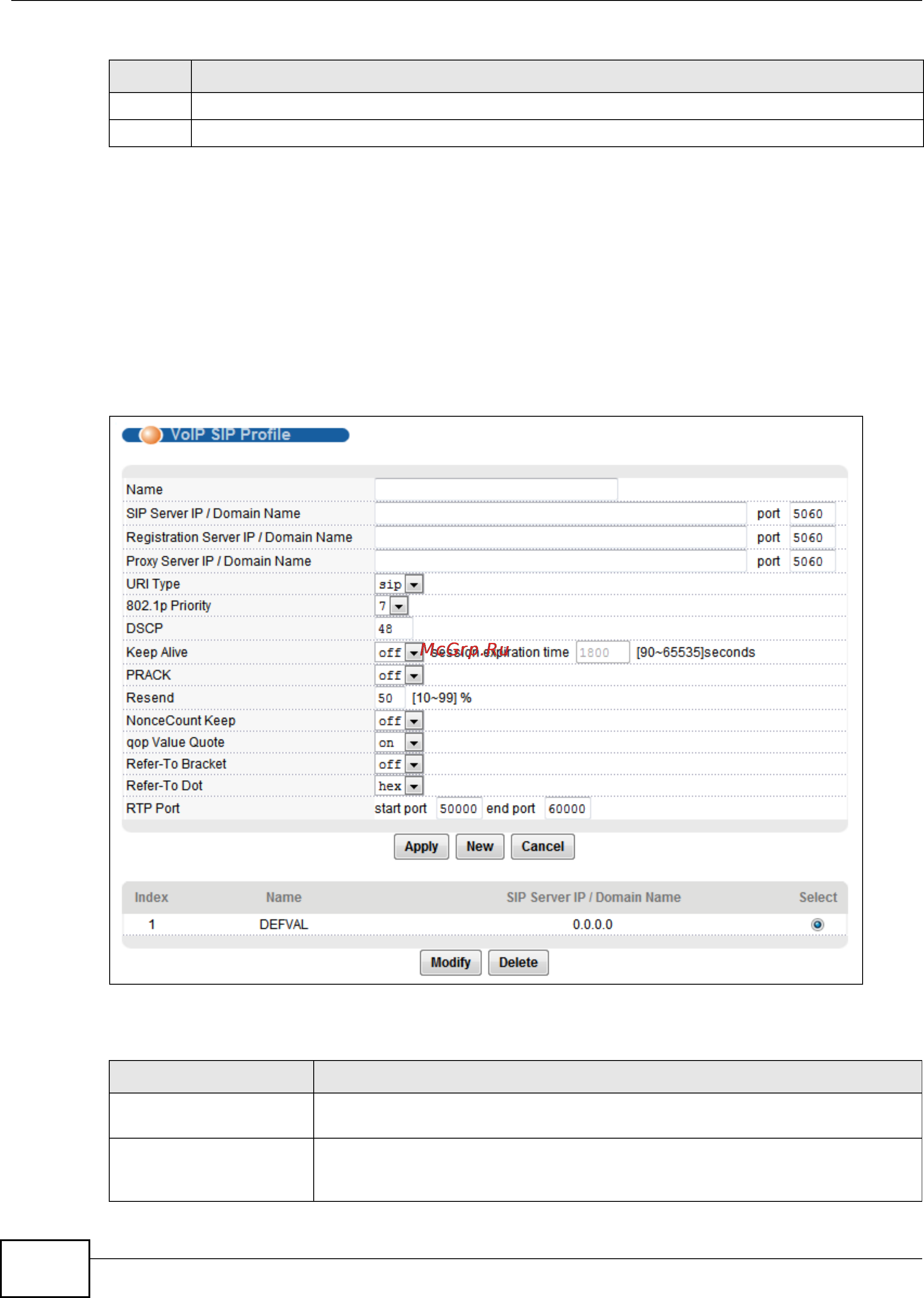
Task: Click the orange VoIP SIP Profile orb icon
Action: click(151, 435)
